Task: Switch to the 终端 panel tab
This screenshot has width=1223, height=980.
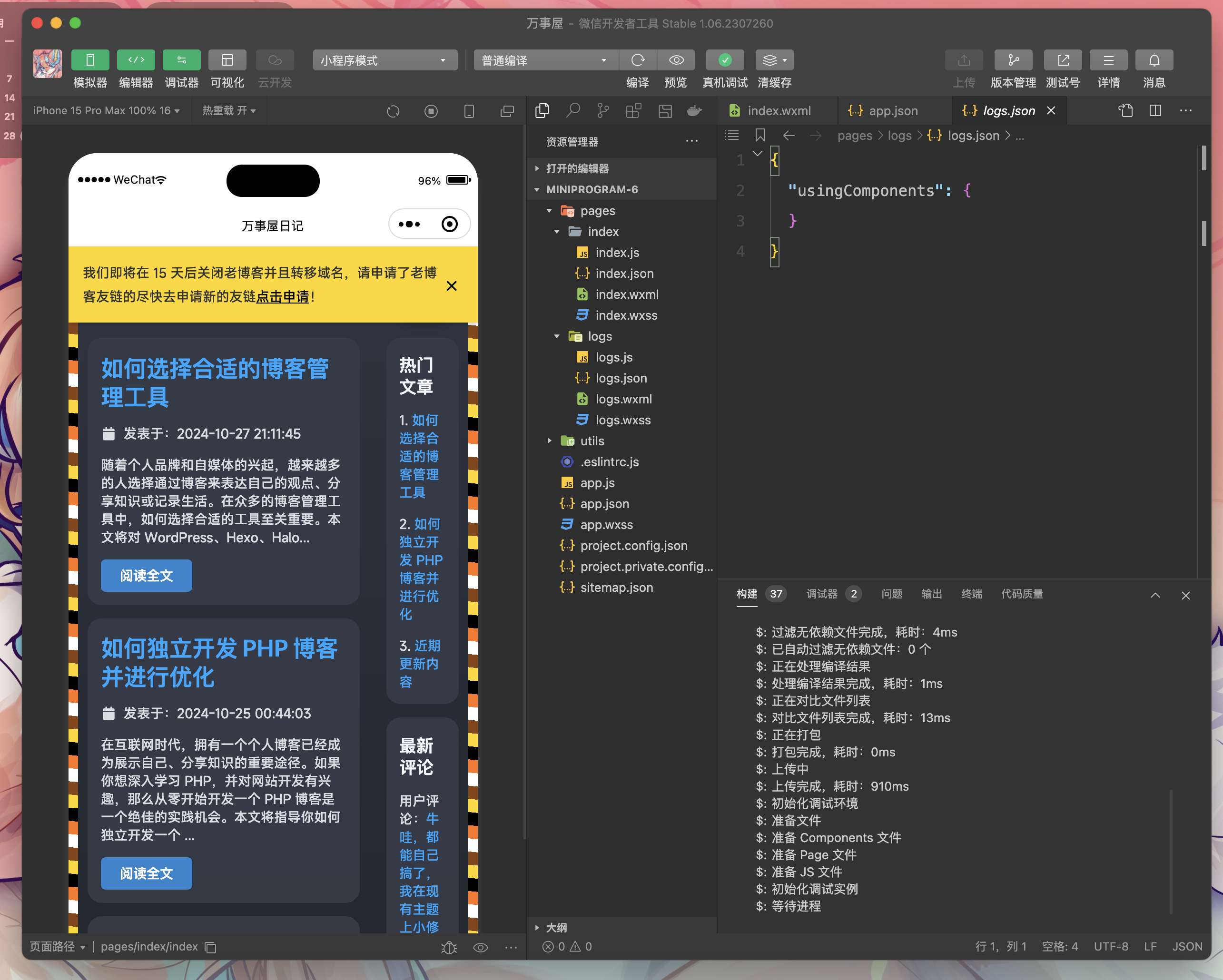Action: 972,594
